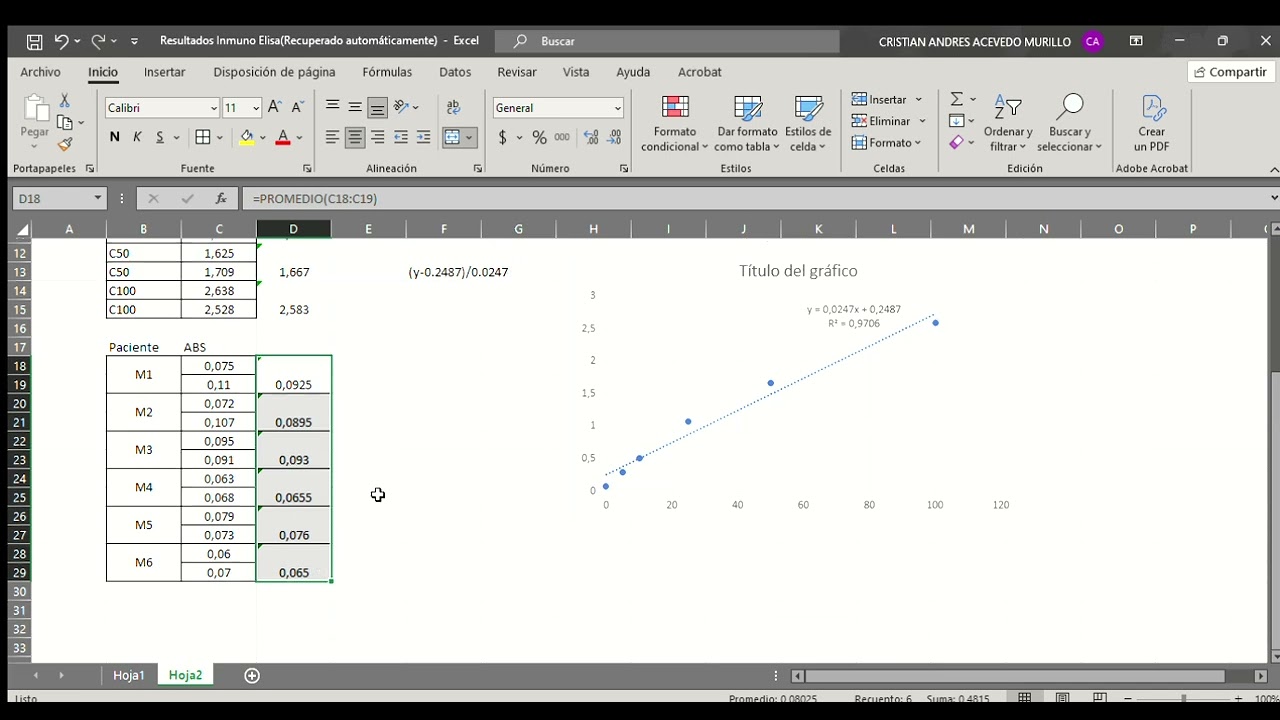Open Formato condicional dropdown
The height and width of the screenshot is (720, 1280).
coord(675,124)
